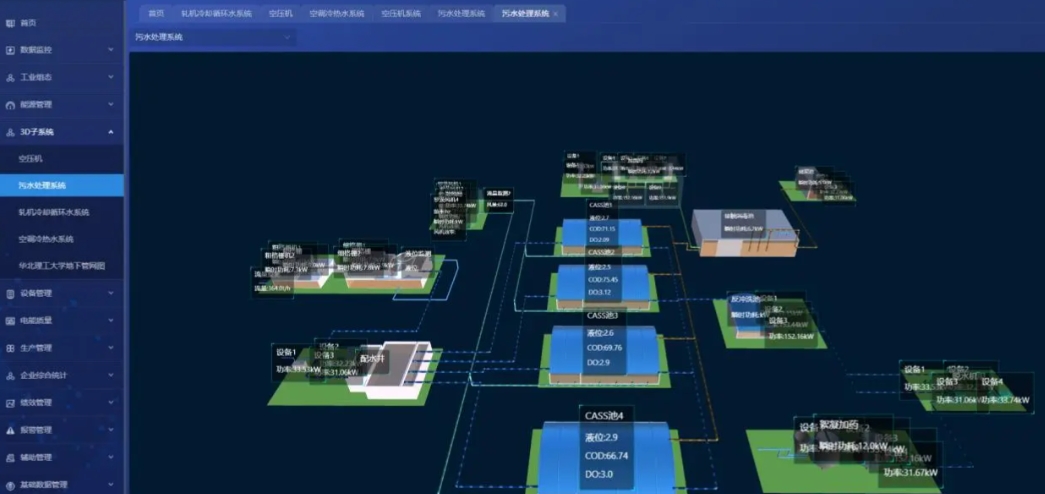
Task: Open 空压机 under 3D子系统 in sidebar
Action: click(31, 158)
